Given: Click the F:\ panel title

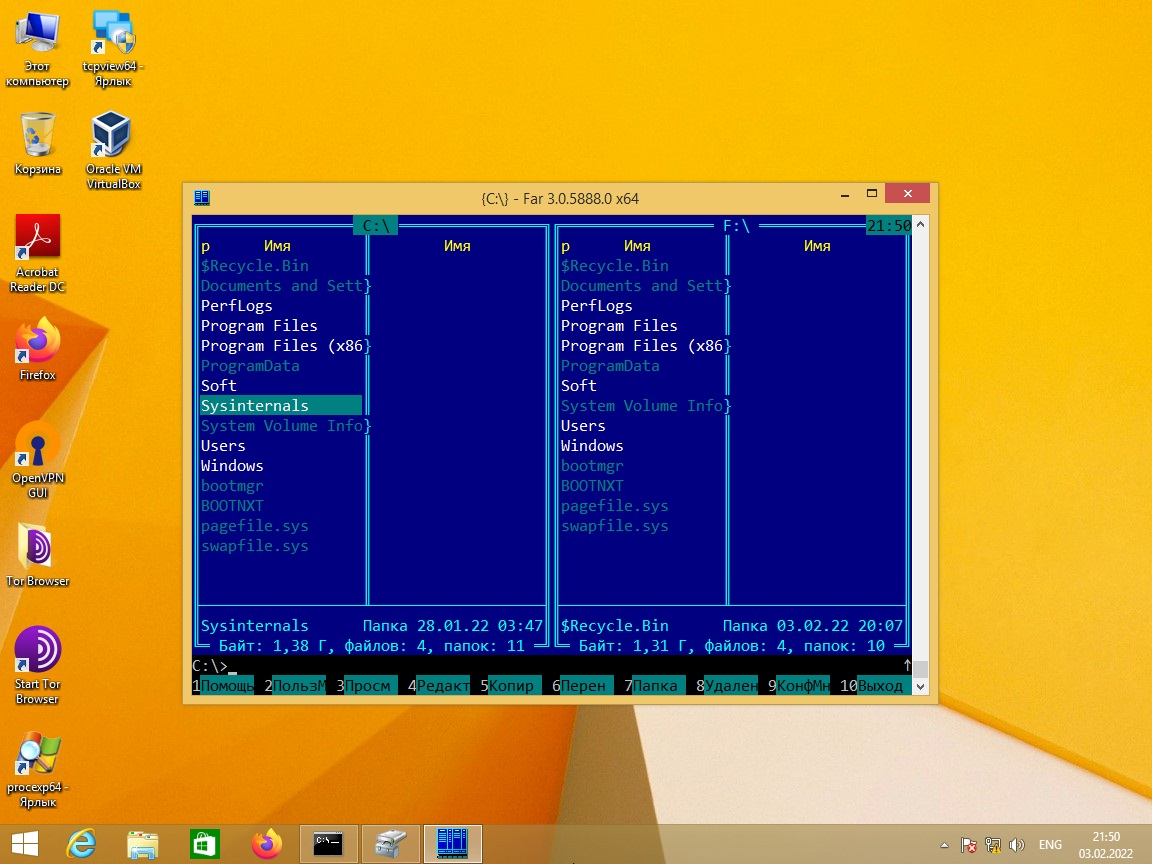Looking at the screenshot, I should click(736, 226).
